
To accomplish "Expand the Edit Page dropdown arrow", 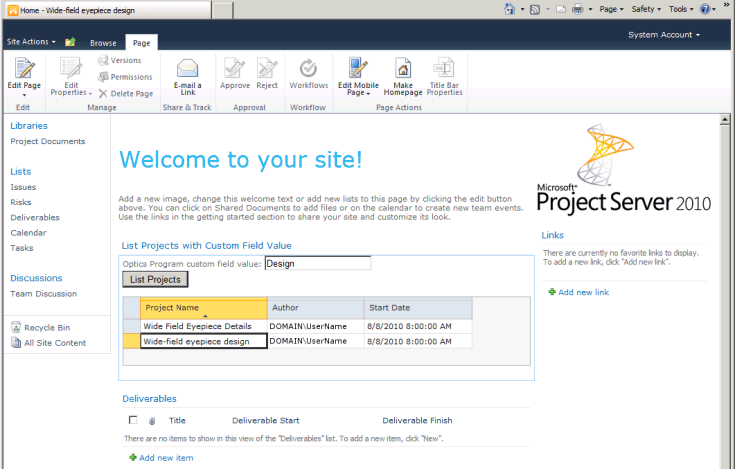I will [24, 95].
